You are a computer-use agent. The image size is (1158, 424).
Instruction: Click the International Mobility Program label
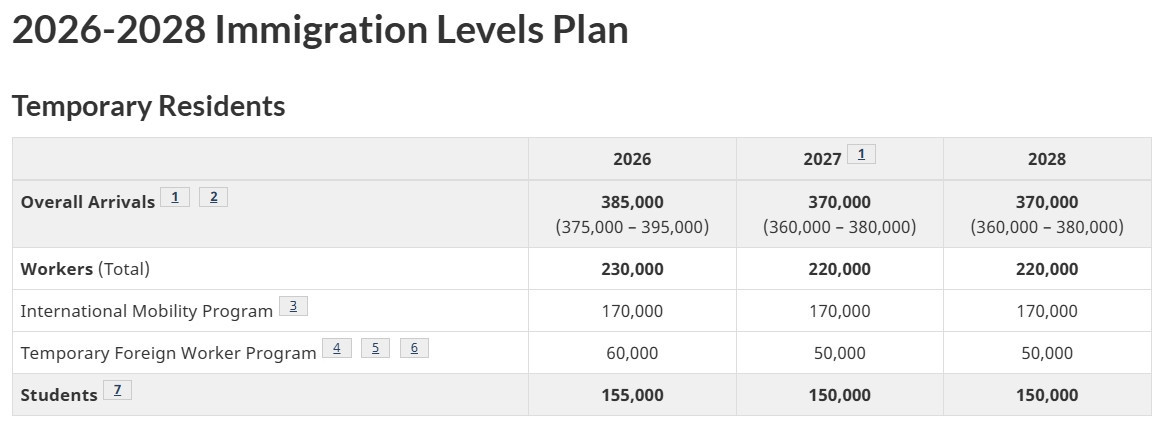146,311
